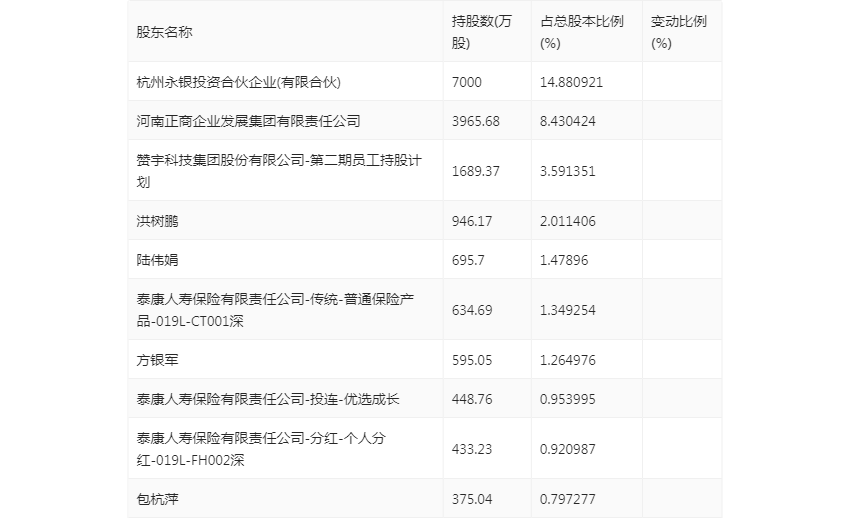
Task: Select 泰康人寿 传统-普通保险产品-019L-CT001深 shareholder
Action: click(x=275, y=310)
